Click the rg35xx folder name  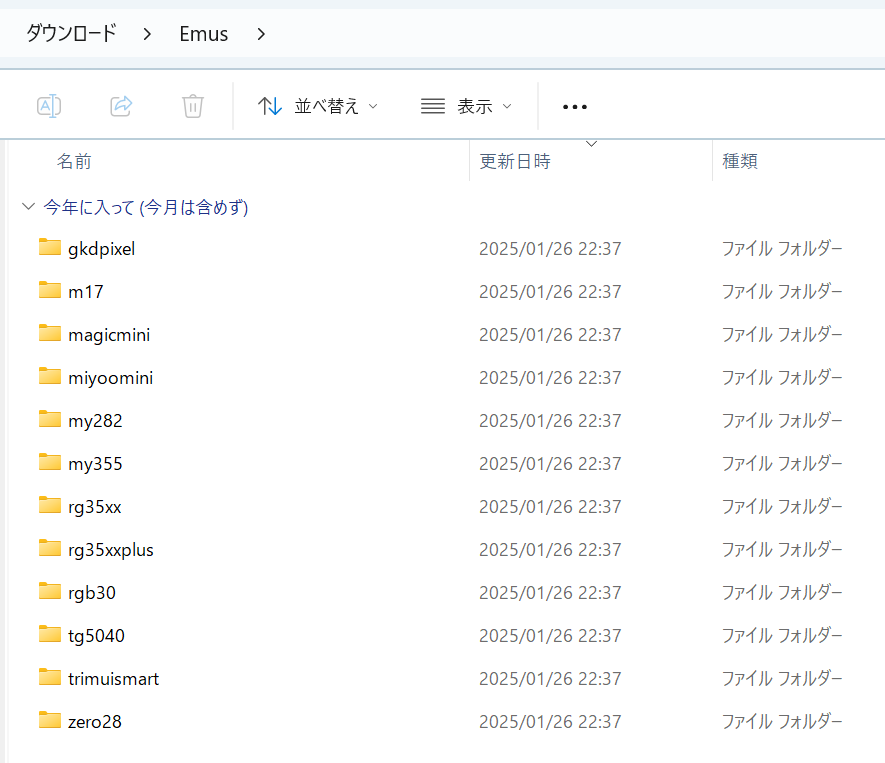point(94,507)
